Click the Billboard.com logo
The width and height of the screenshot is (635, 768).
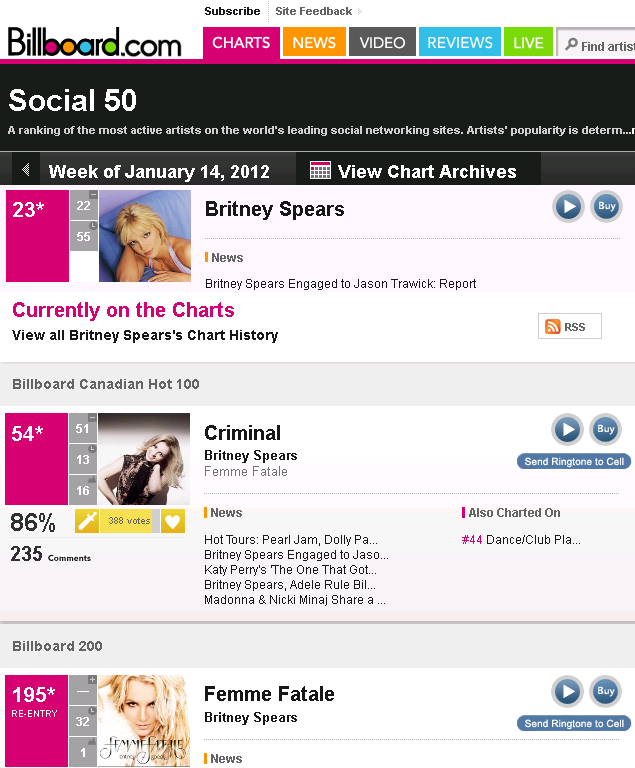(x=95, y=43)
